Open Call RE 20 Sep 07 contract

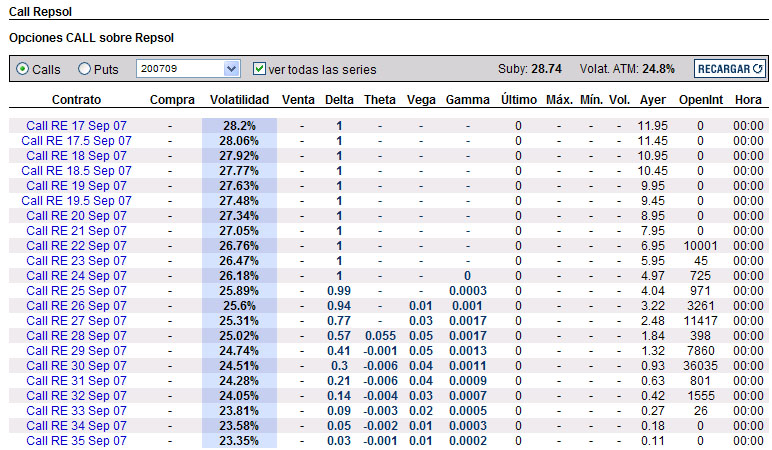coord(76,216)
